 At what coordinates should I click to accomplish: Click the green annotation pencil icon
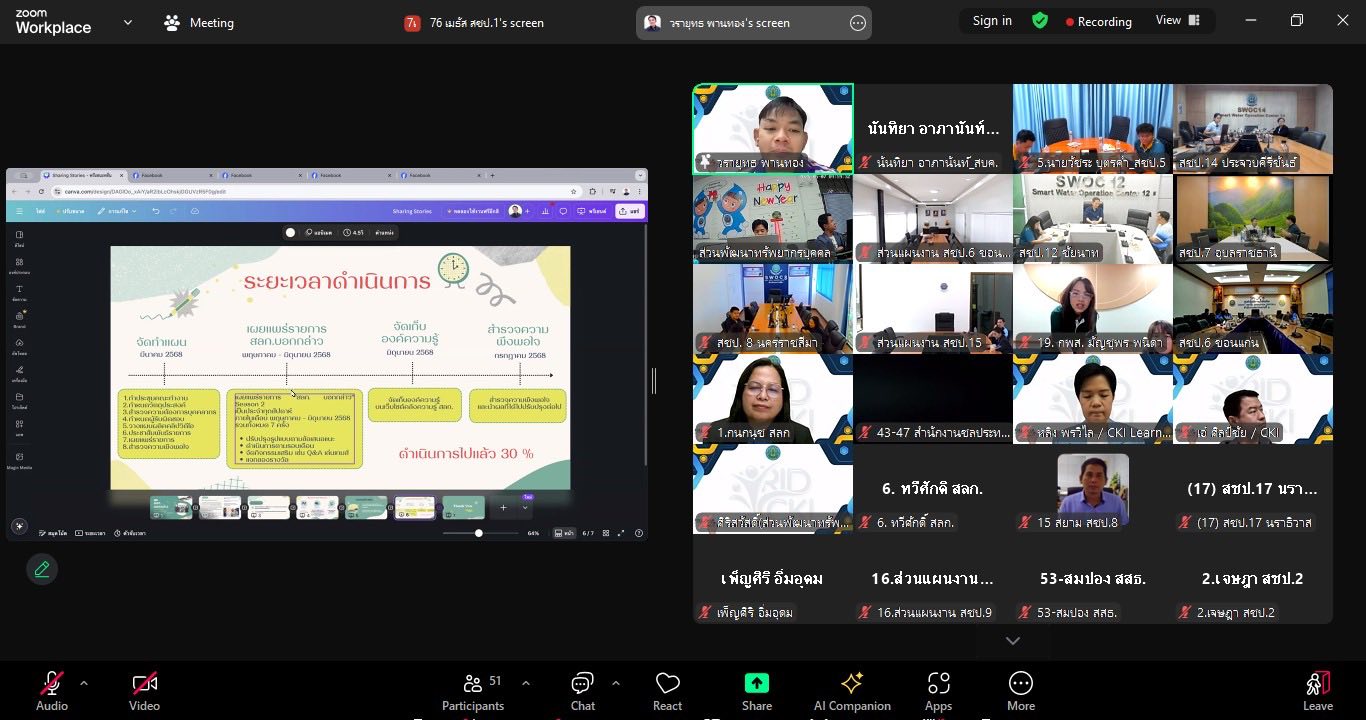[x=42, y=569]
